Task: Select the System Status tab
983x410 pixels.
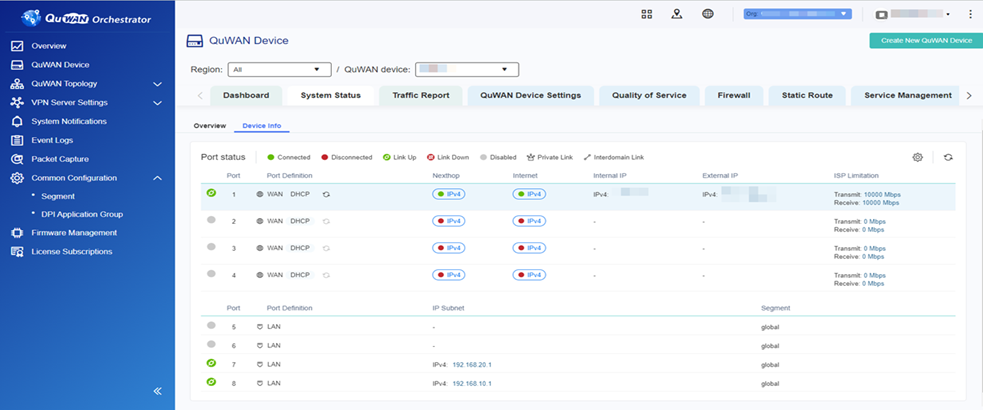Action: click(330, 95)
